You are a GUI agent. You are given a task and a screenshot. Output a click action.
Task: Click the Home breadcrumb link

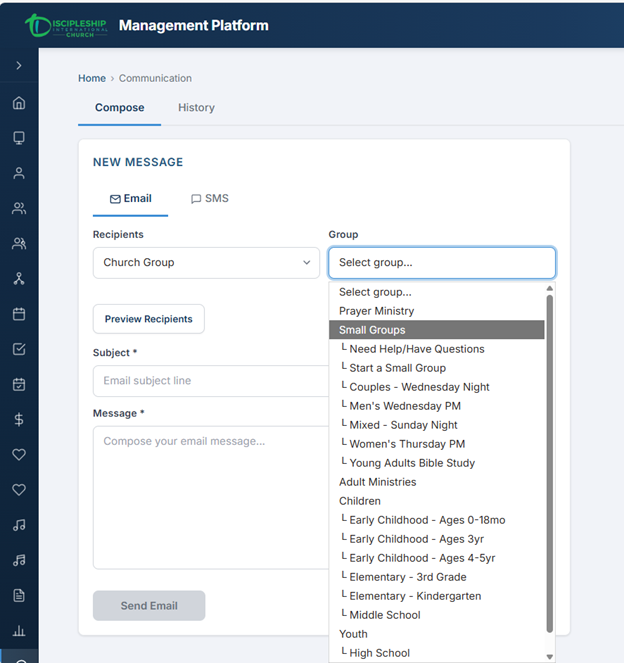(92, 78)
